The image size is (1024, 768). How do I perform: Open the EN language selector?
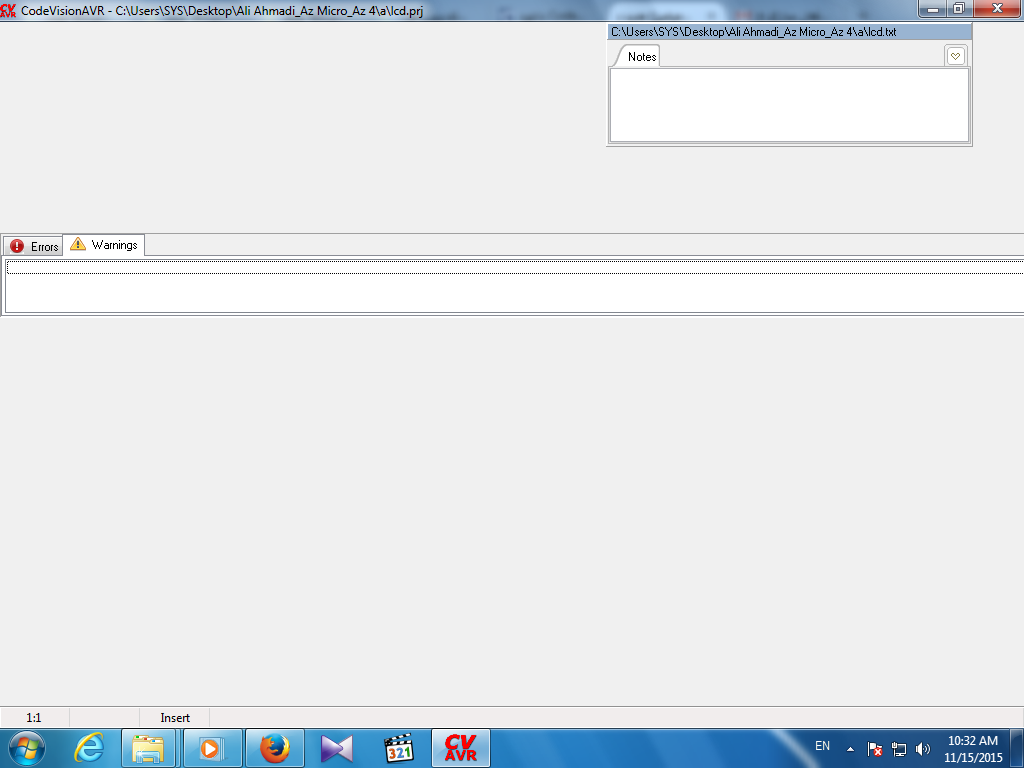pos(822,746)
